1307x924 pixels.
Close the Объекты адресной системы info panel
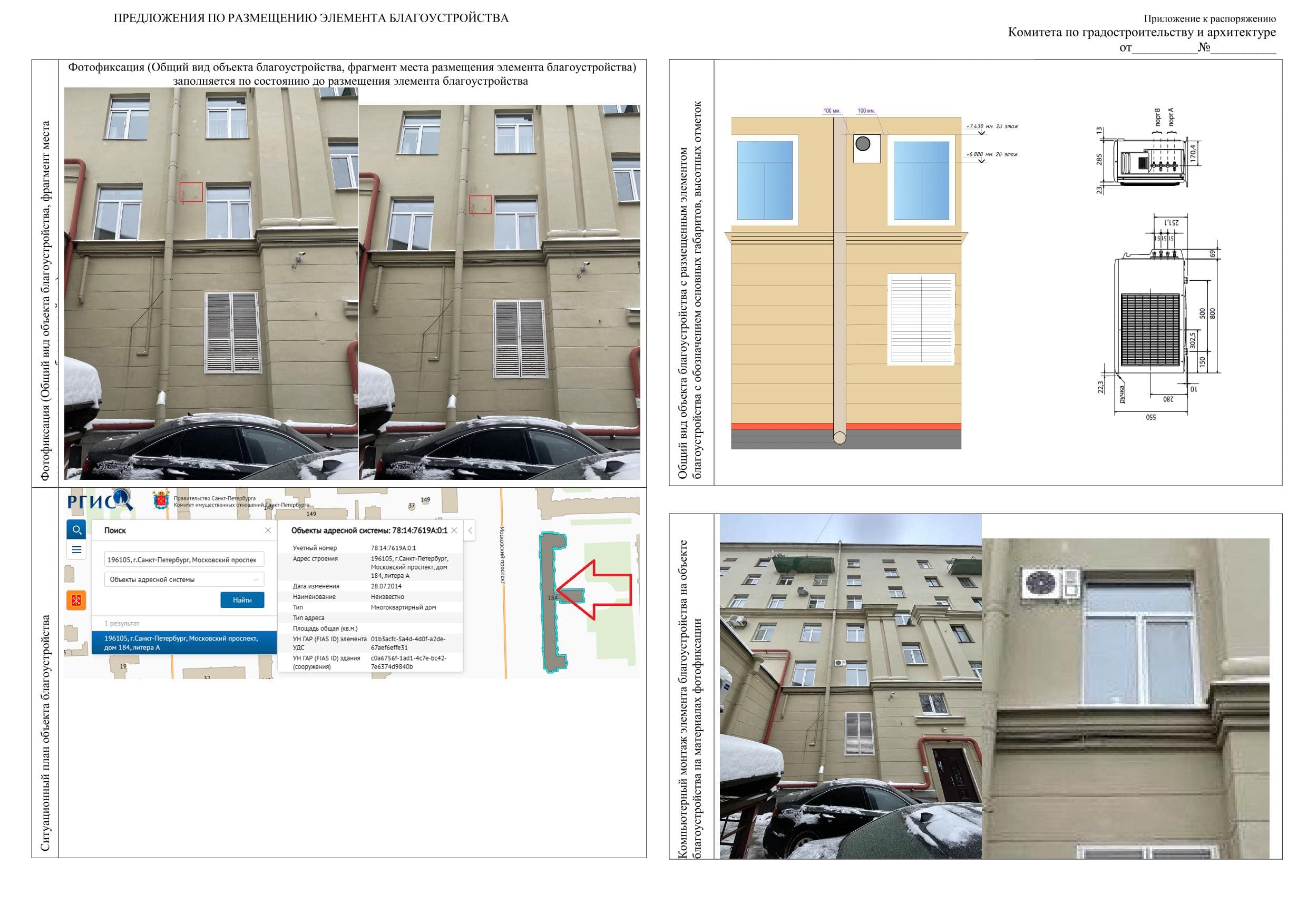454,530
